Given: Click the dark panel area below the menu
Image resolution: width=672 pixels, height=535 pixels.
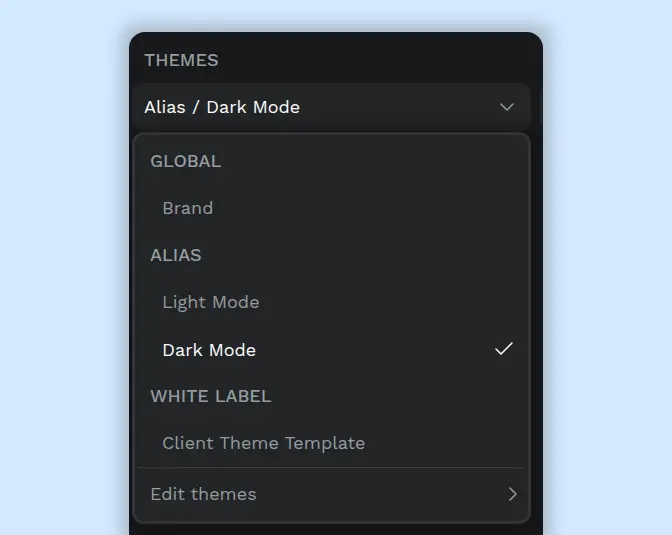Looking at the screenshot, I should pos(336,529).
